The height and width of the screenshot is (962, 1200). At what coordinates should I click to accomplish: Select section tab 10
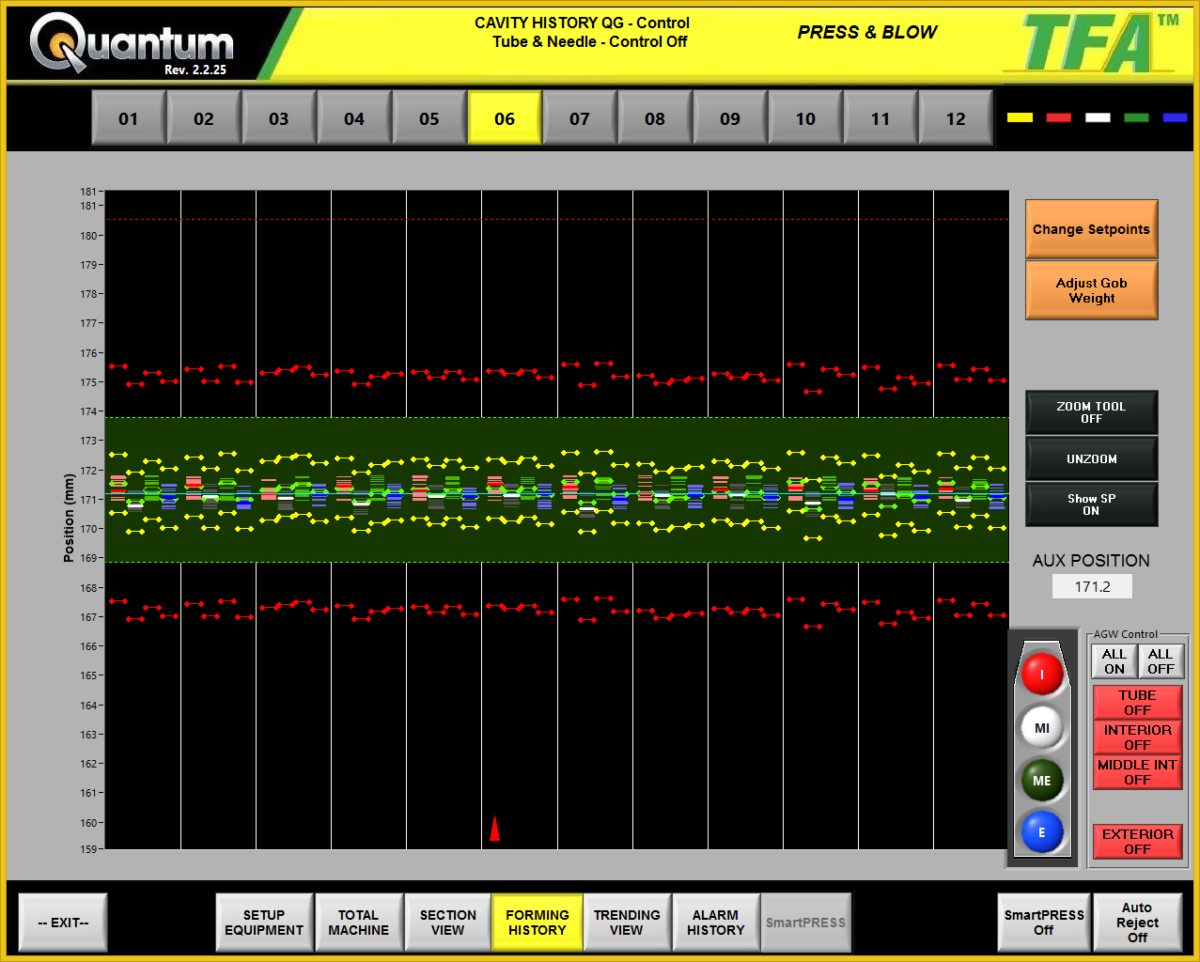805,118
